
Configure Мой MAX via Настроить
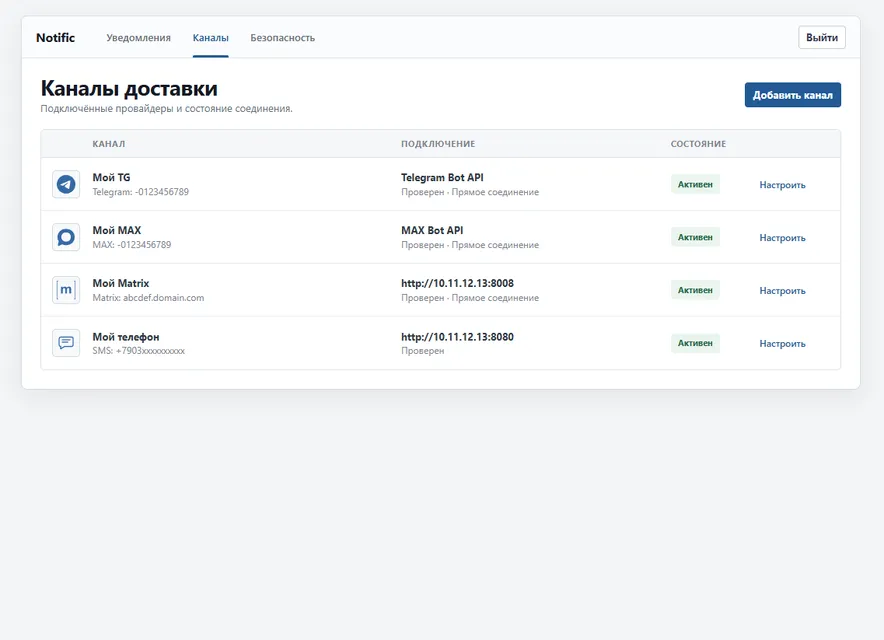[783, 238]
